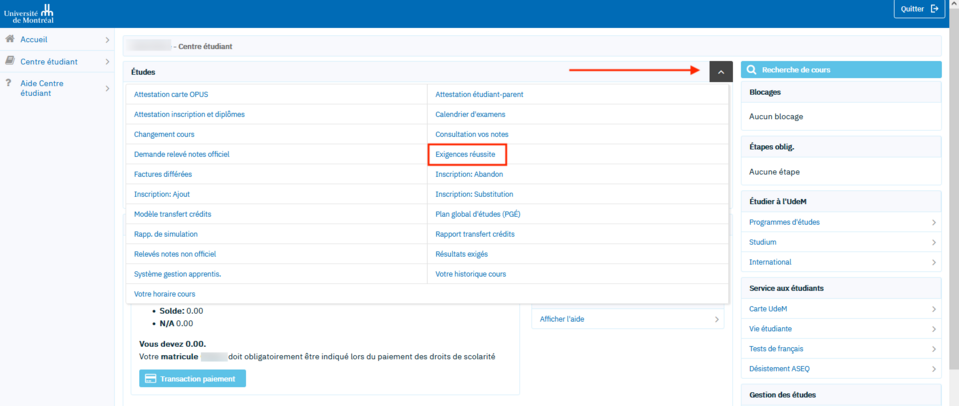This screenshot has width=959, height=406.
Task: Open Exigences réussite link
Action: click(x=465, y=154)
